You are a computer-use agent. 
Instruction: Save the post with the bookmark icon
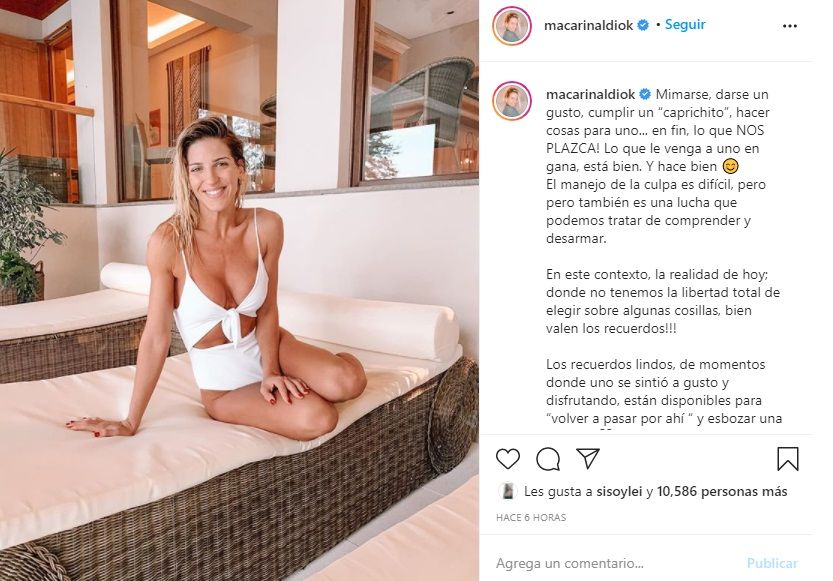point(787,459)
